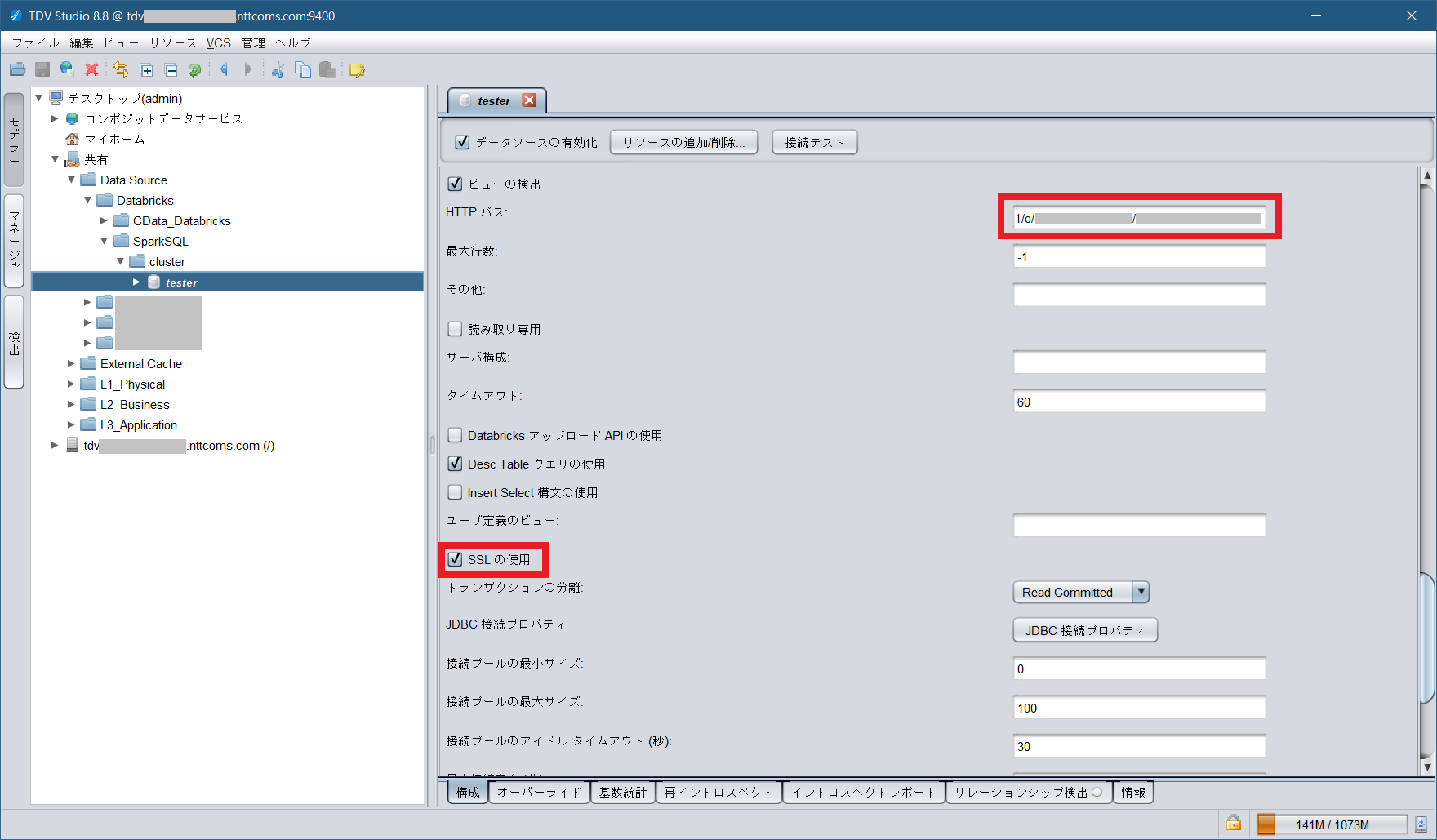Click the scrollbar down arrow in properties panel
The height and width of the screenshot is (840, 1437).
[x=1427, y=767]
